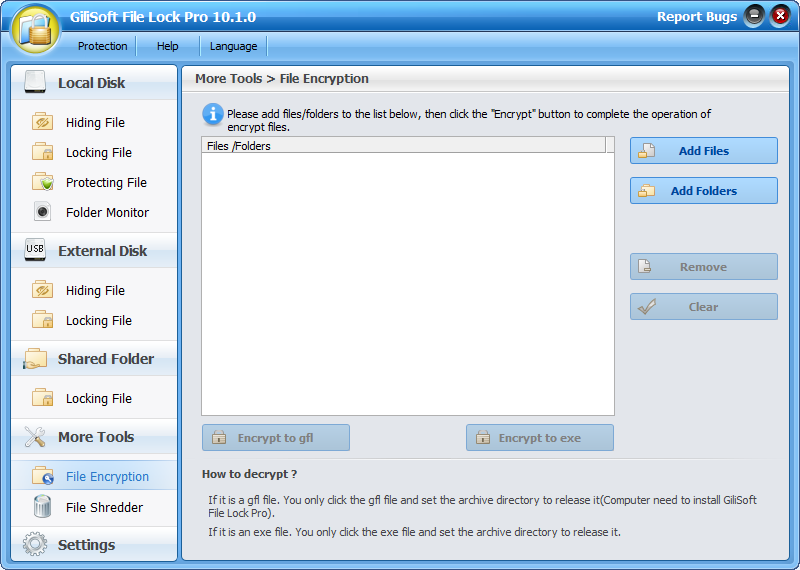Open Hiding File under Local Disk
Image resolution: width=800 pixels, height=570 pixels.
pos(95,122)
